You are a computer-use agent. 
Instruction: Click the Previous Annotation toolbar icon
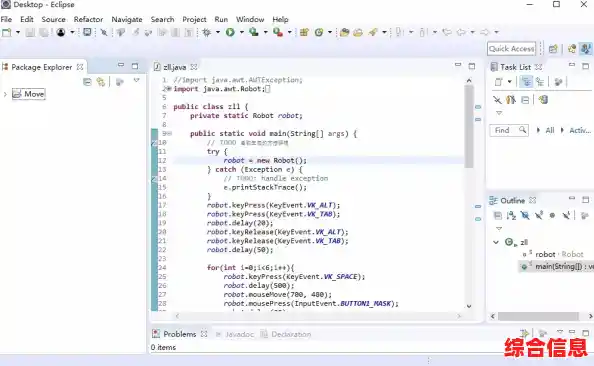point(423,32)
